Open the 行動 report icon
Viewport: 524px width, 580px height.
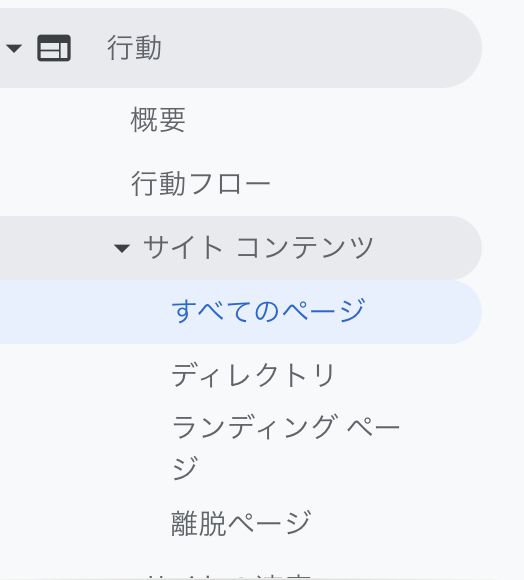[x=54, y=48]
